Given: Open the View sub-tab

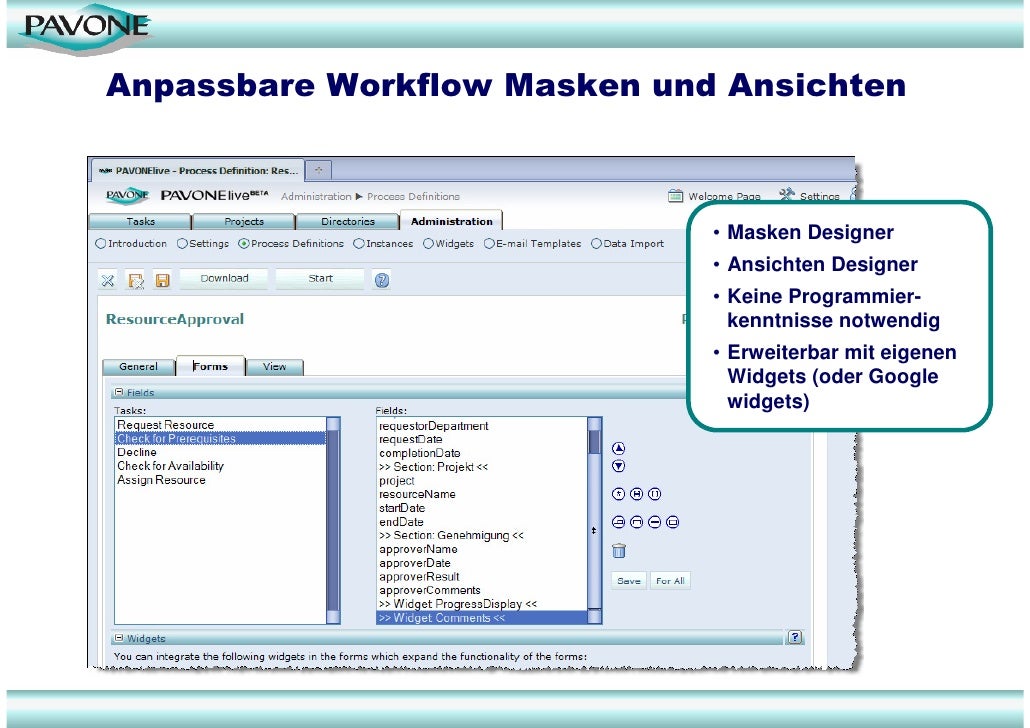Looking at the screenshot, I should [275, 367].
